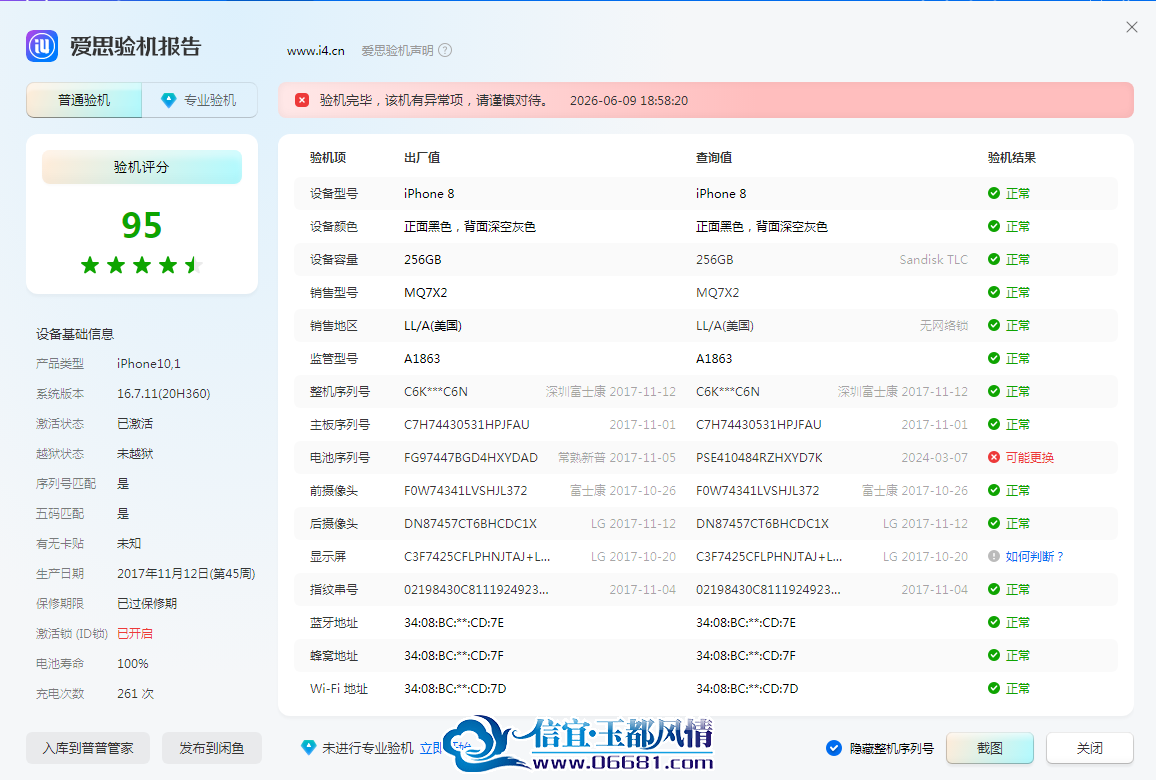
Task: Click the 发布到闲鱼 button
Action: tap(212, 748)
